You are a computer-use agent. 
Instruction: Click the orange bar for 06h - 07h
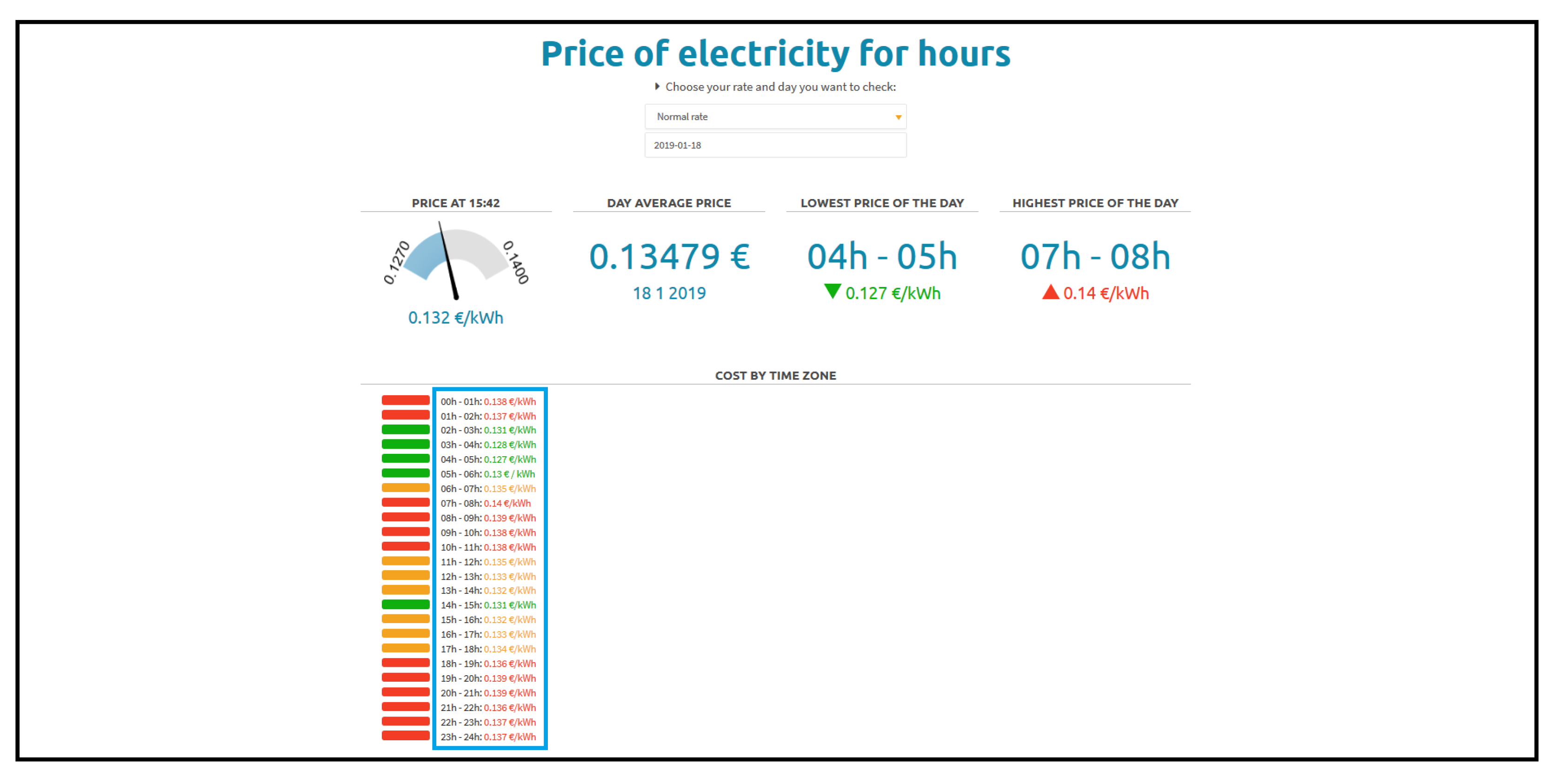tap(405, 487)
